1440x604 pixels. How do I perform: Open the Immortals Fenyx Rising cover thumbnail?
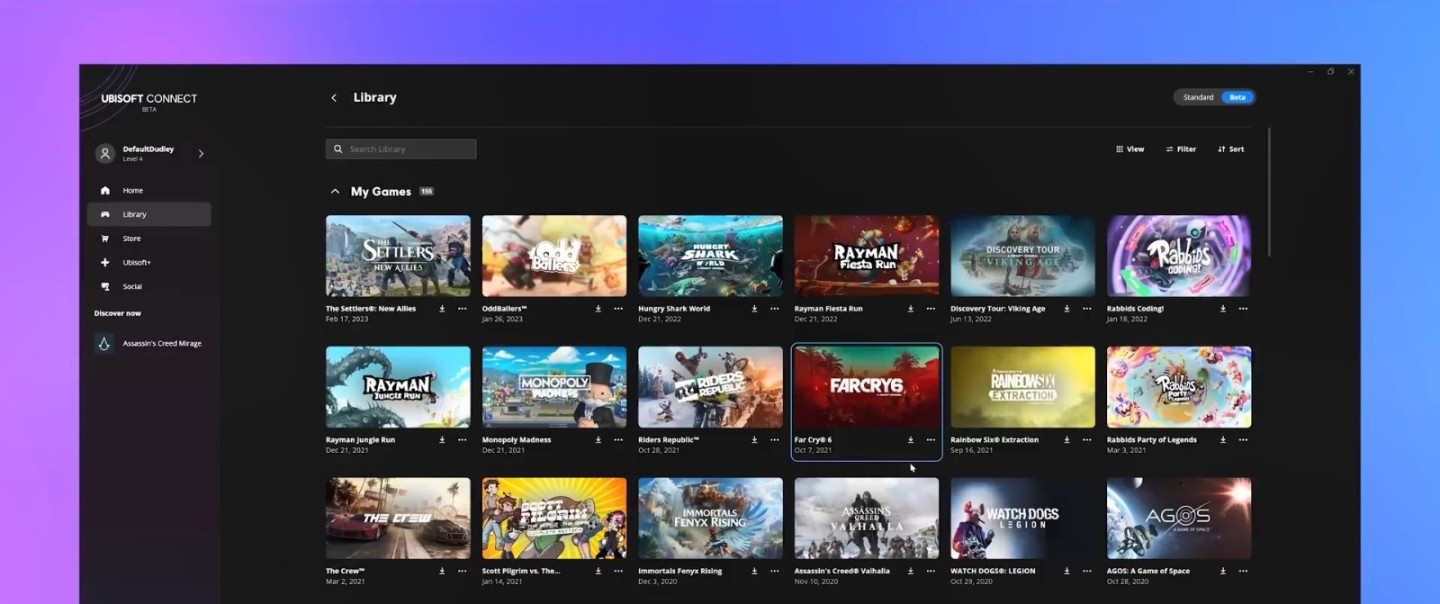711,518
